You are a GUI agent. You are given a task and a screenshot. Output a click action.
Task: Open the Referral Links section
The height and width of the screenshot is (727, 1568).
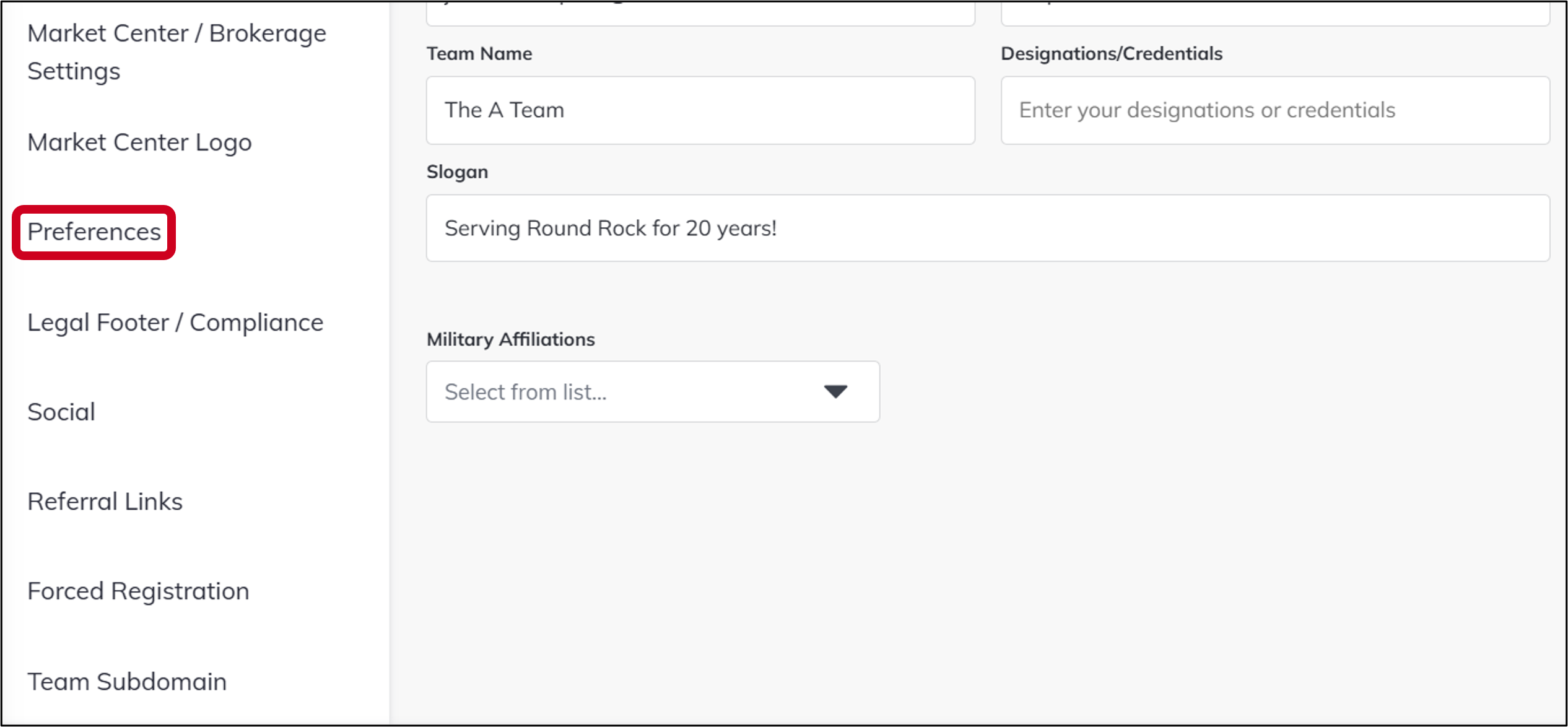coord(105,502)
